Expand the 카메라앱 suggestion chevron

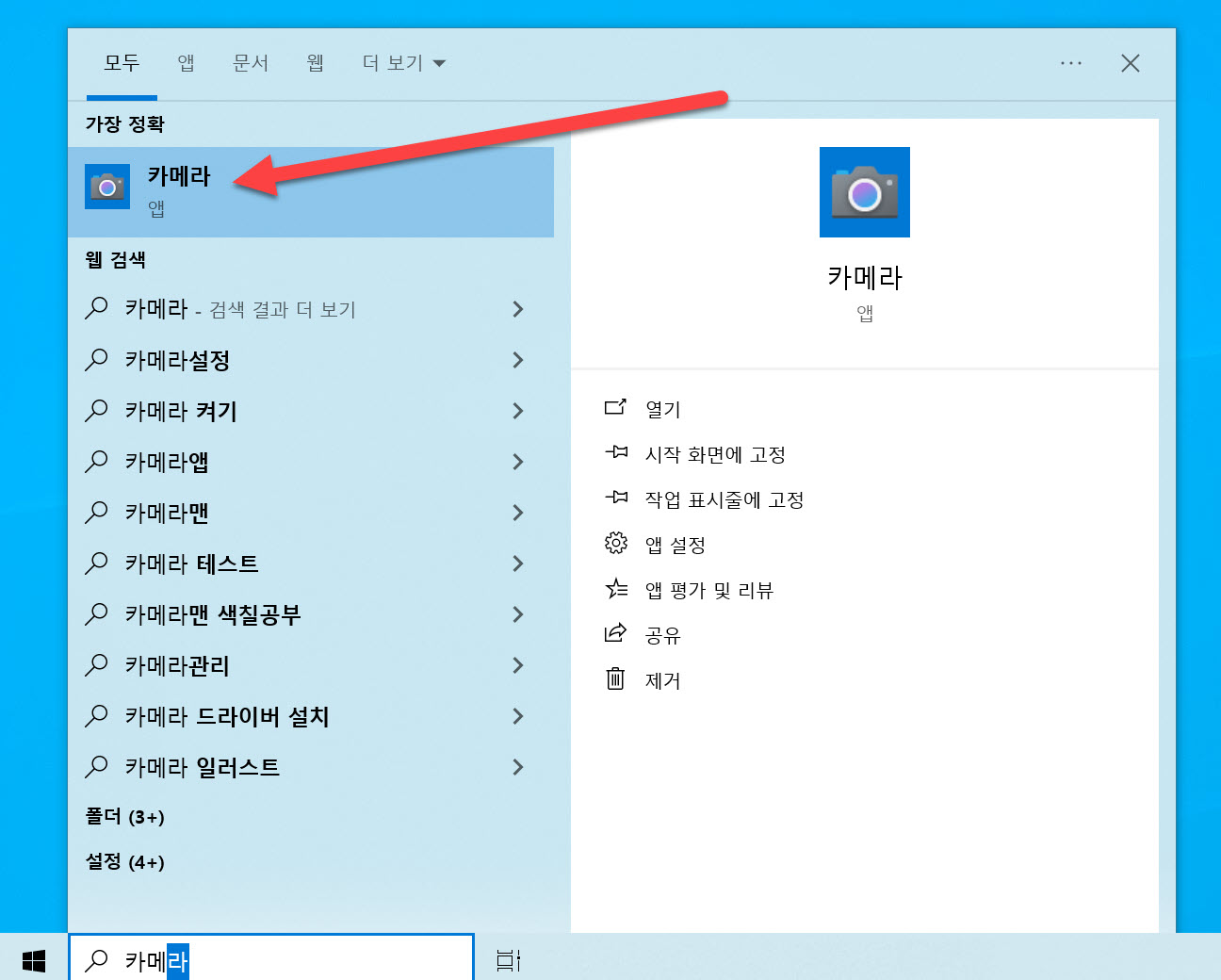[x=517, y=462]
